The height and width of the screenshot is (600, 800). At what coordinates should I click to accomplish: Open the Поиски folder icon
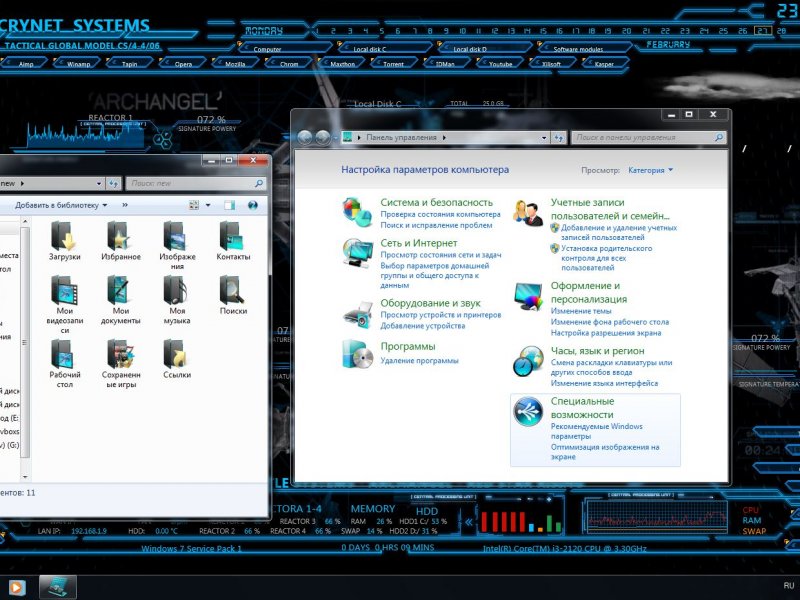click(x=233, y=290)
